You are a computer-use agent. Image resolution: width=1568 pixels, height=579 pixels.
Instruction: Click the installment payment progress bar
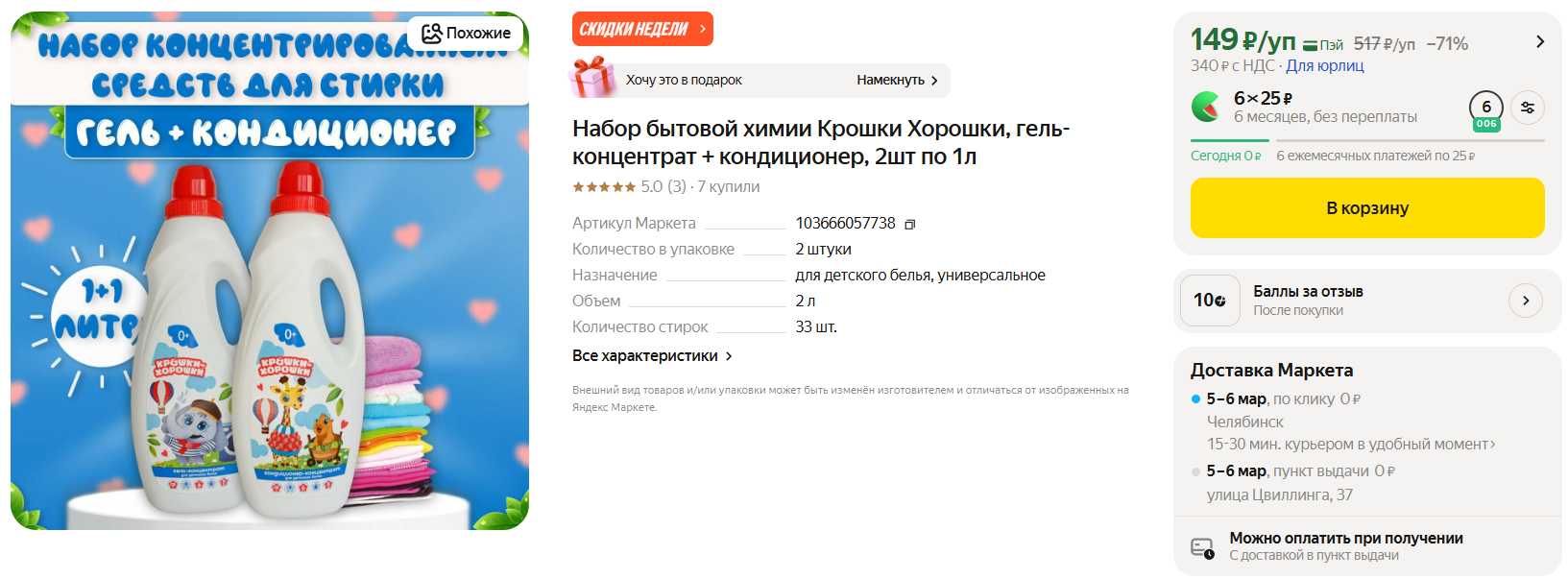(1367, 140)
